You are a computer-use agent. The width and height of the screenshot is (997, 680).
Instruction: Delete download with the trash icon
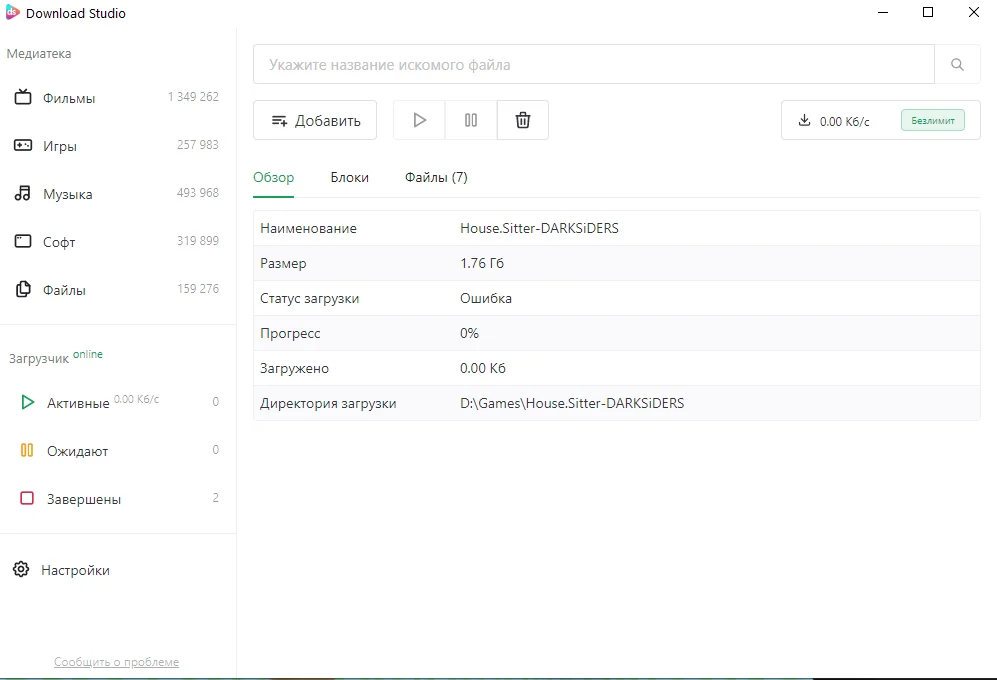click(x=523, y=120)
